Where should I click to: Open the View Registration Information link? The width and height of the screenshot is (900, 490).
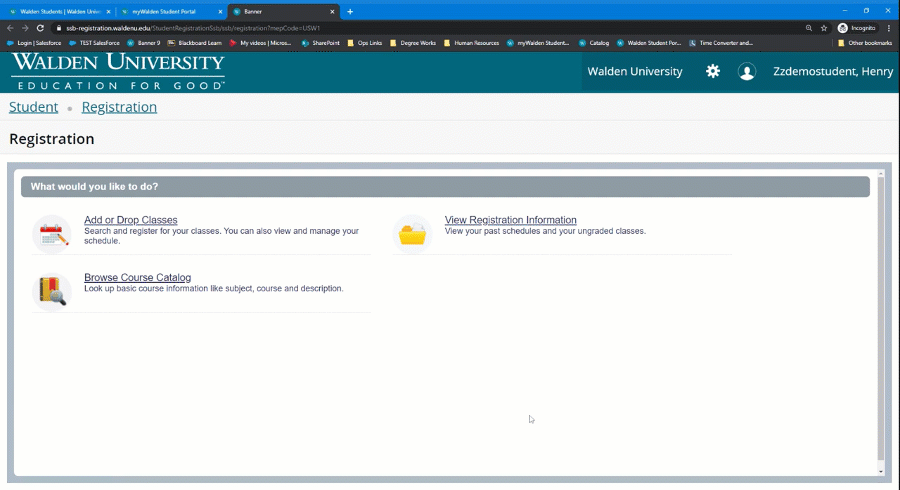[510, 220]
